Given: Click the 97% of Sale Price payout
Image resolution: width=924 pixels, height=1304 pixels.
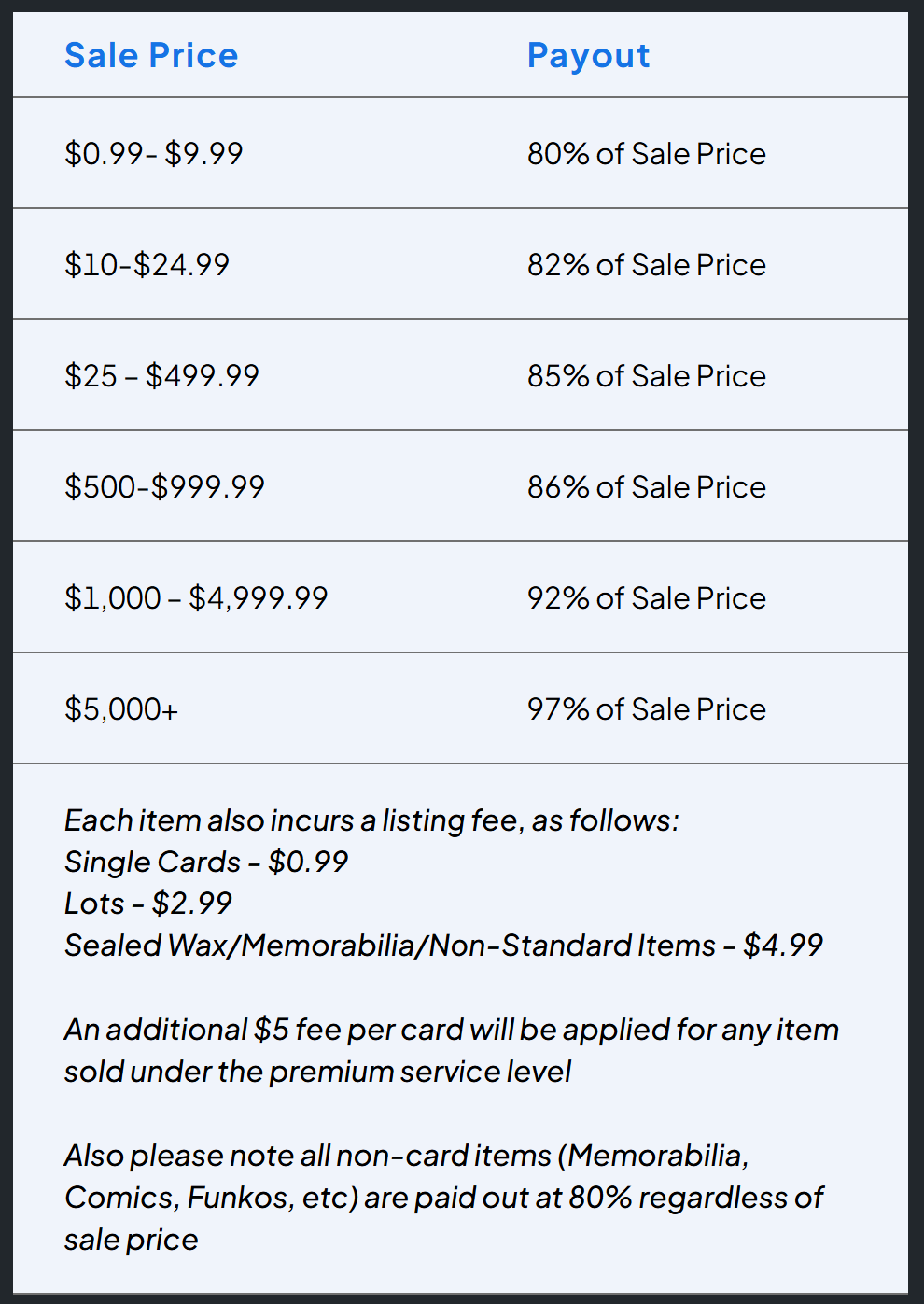Looking at the screenshot, I should tap(646, 708).
